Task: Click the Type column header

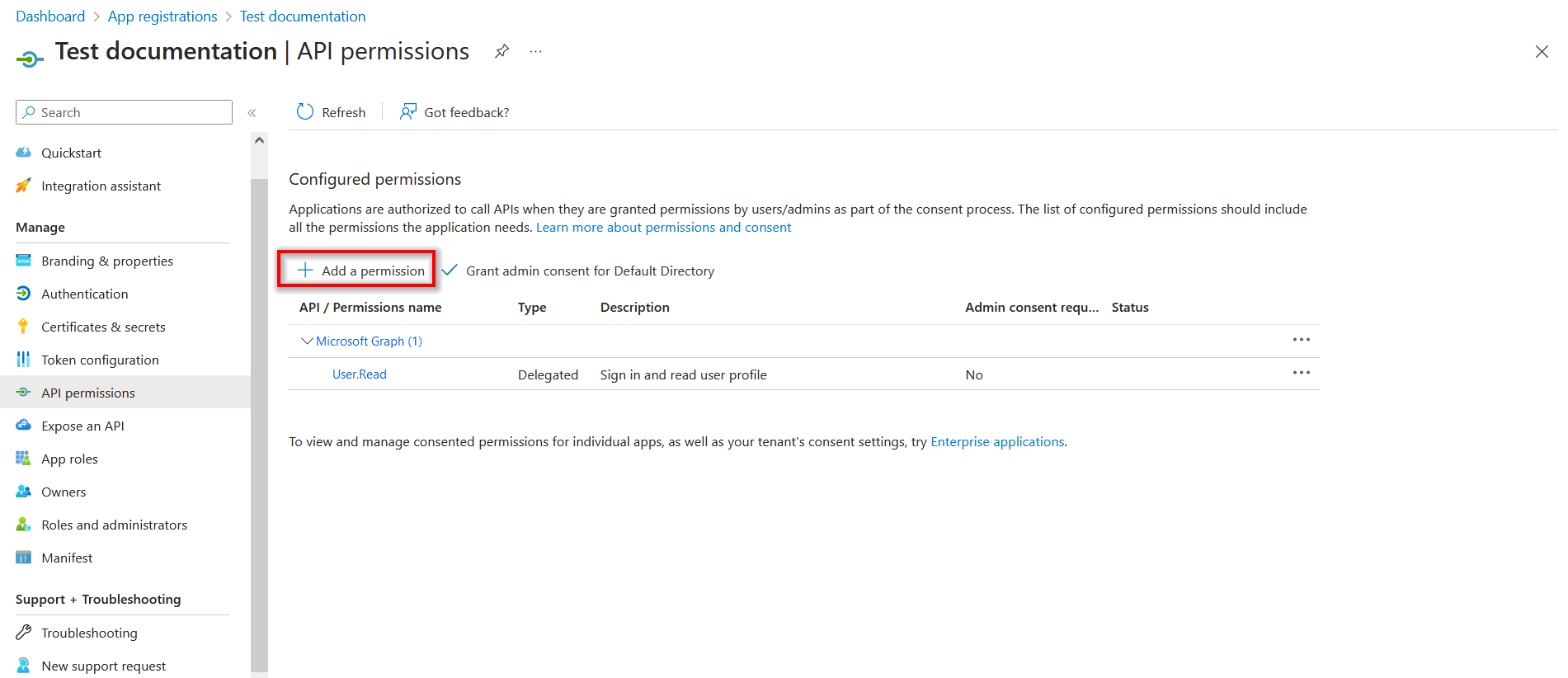Action: [532, 307]
